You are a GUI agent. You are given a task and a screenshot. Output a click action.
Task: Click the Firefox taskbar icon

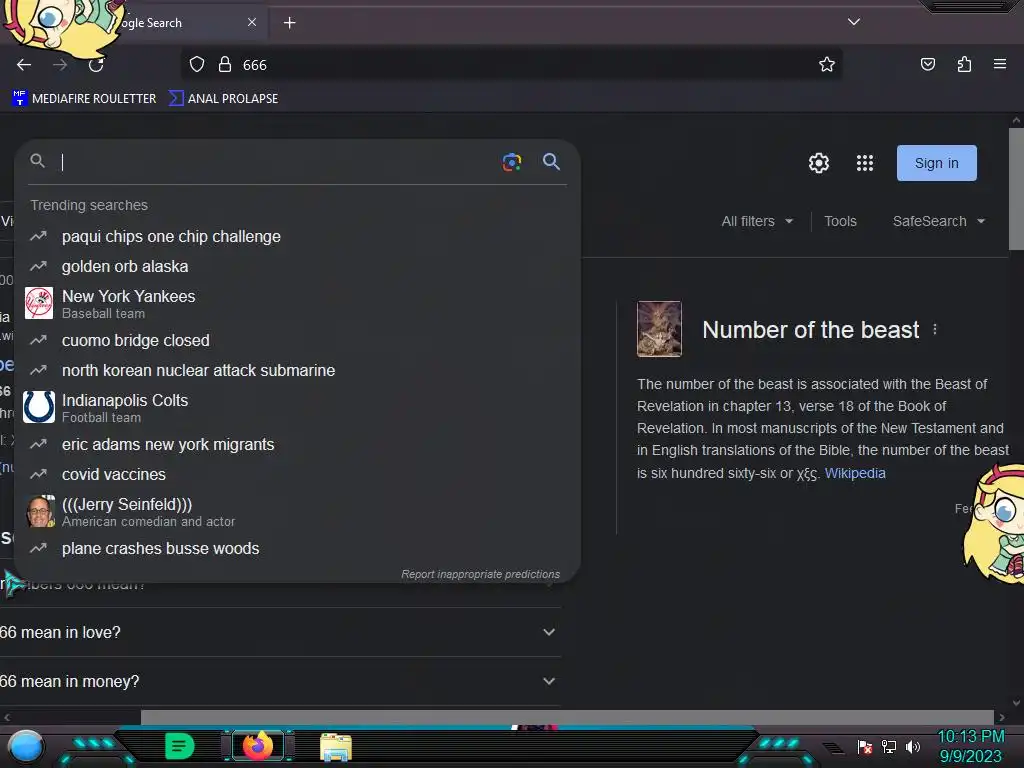pos(257,746)
